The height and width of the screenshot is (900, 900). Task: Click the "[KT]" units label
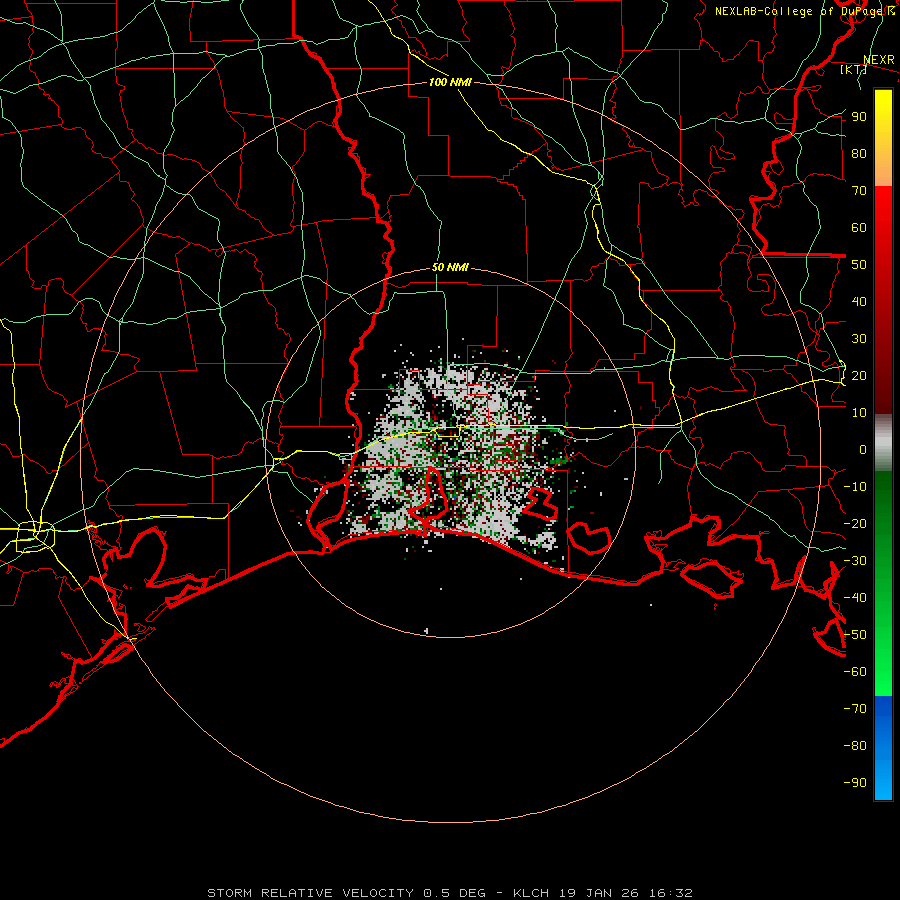853,69
